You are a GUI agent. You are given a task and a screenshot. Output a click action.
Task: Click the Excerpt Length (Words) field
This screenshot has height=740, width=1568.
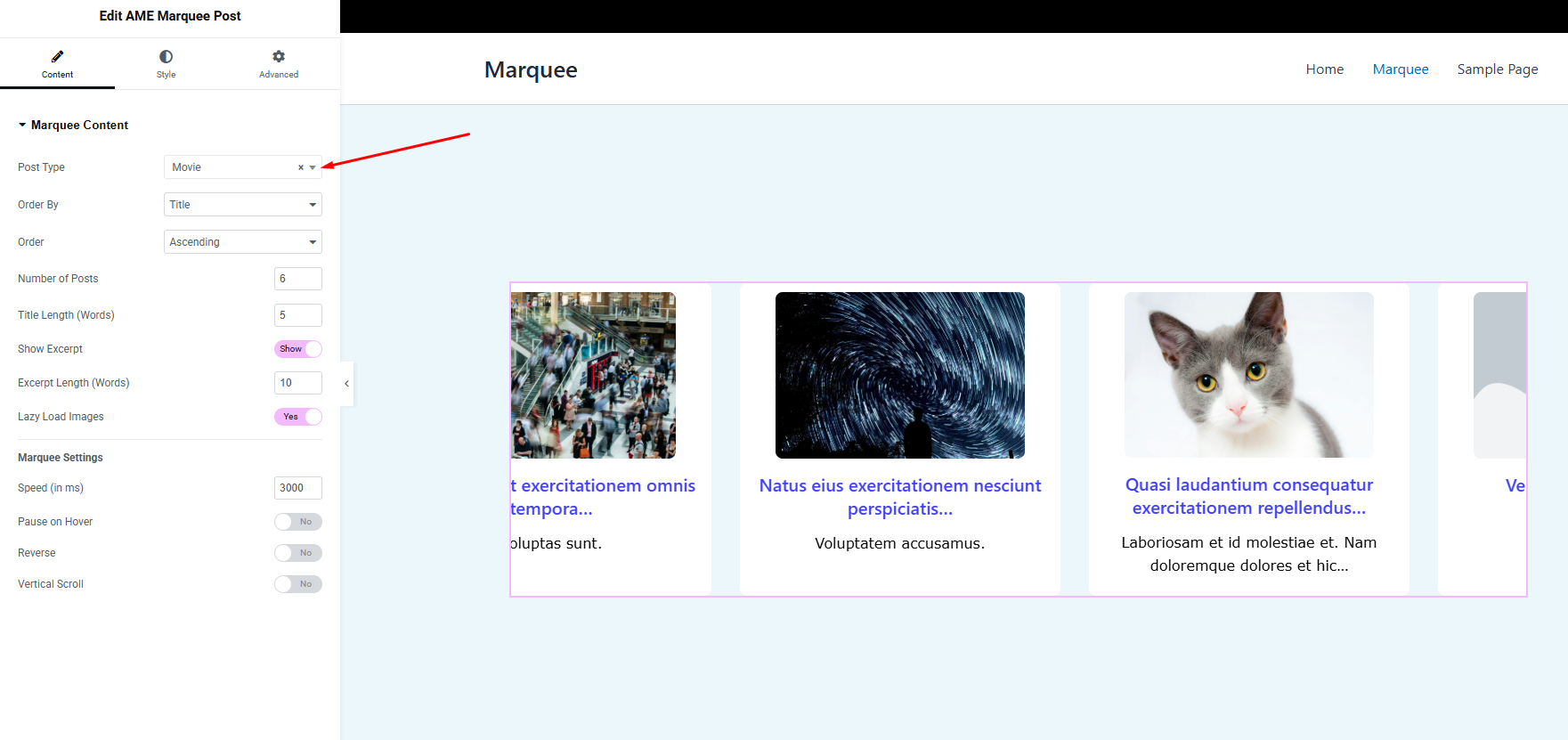point(298,383)
